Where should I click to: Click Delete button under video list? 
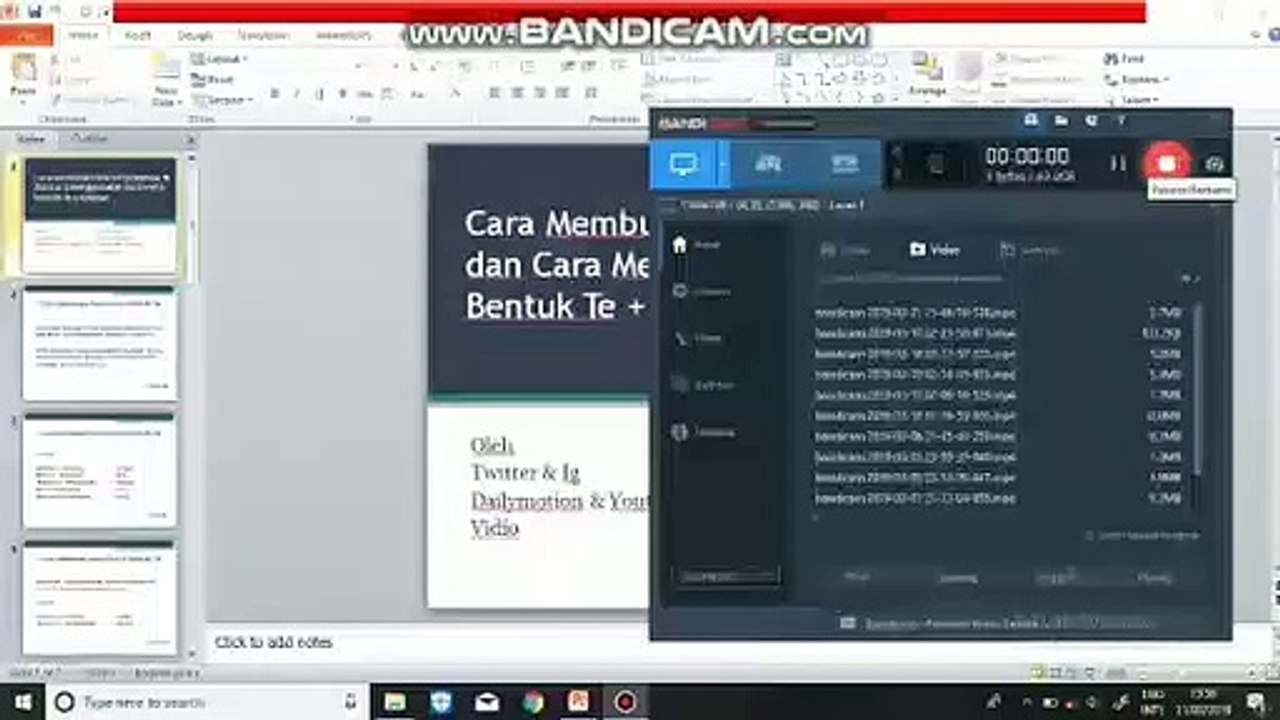[x=1153, y=577]
